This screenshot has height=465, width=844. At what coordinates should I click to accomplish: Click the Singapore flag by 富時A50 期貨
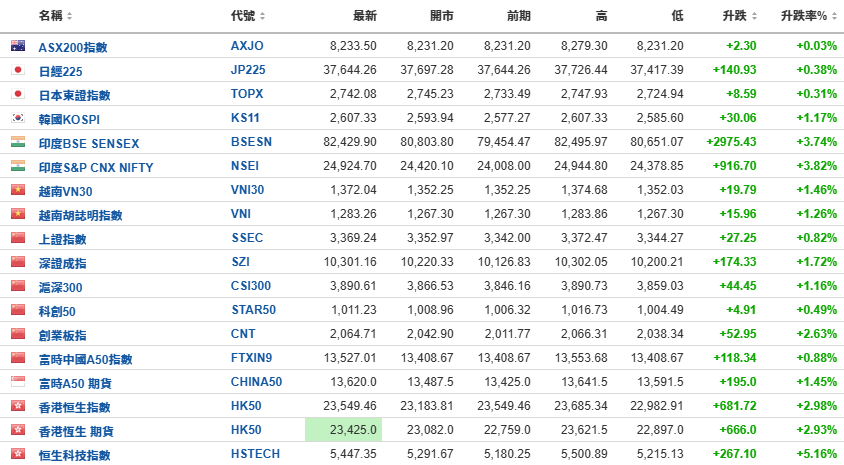pos(18,382)
